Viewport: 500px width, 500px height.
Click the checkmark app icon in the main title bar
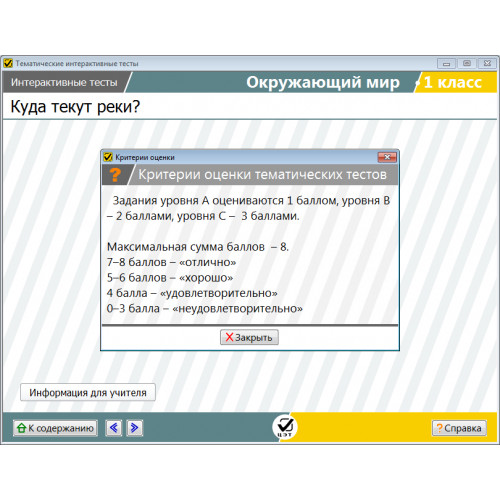[8, 63]
